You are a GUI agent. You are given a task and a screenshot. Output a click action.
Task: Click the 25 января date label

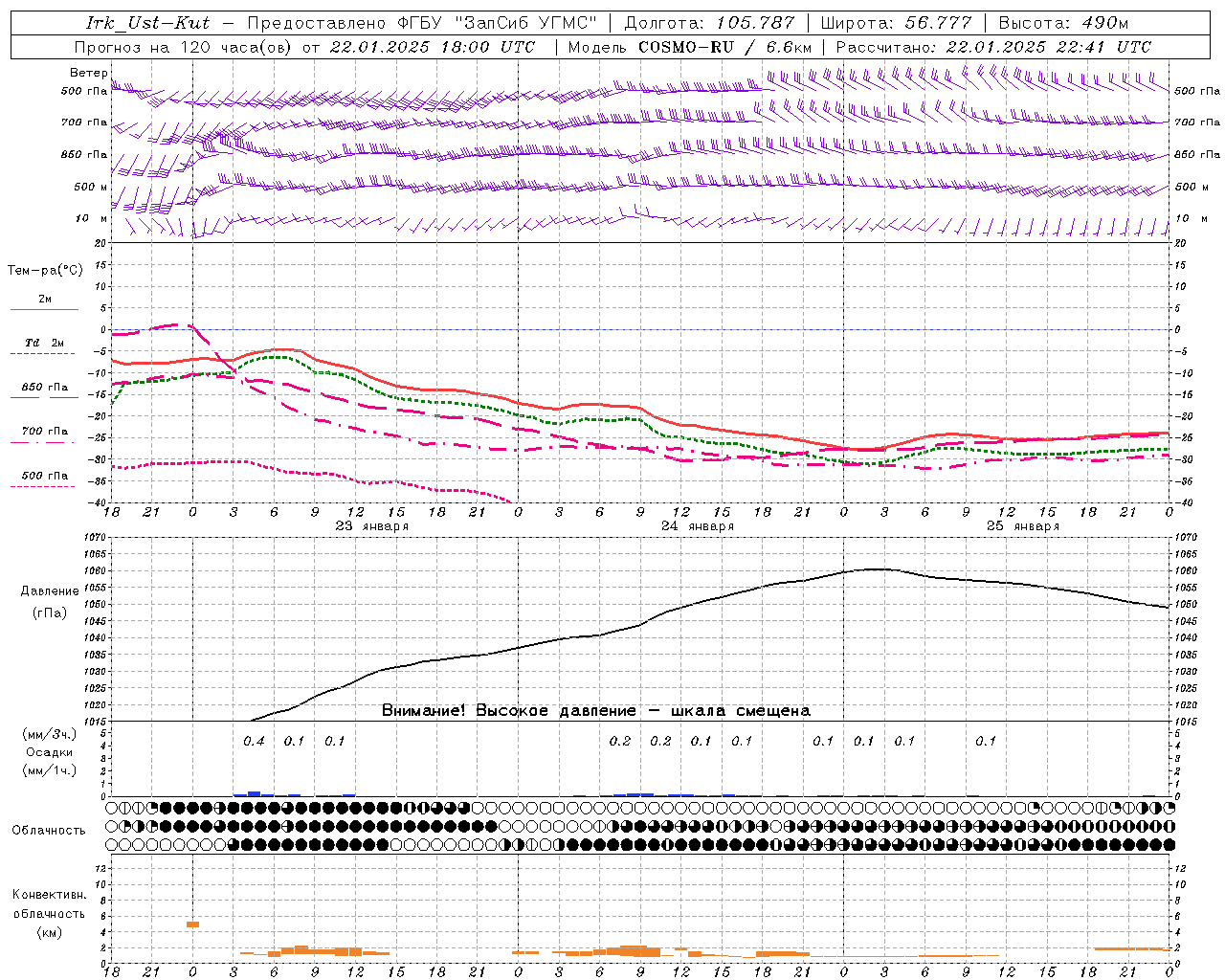click(x=1023, y=526)
